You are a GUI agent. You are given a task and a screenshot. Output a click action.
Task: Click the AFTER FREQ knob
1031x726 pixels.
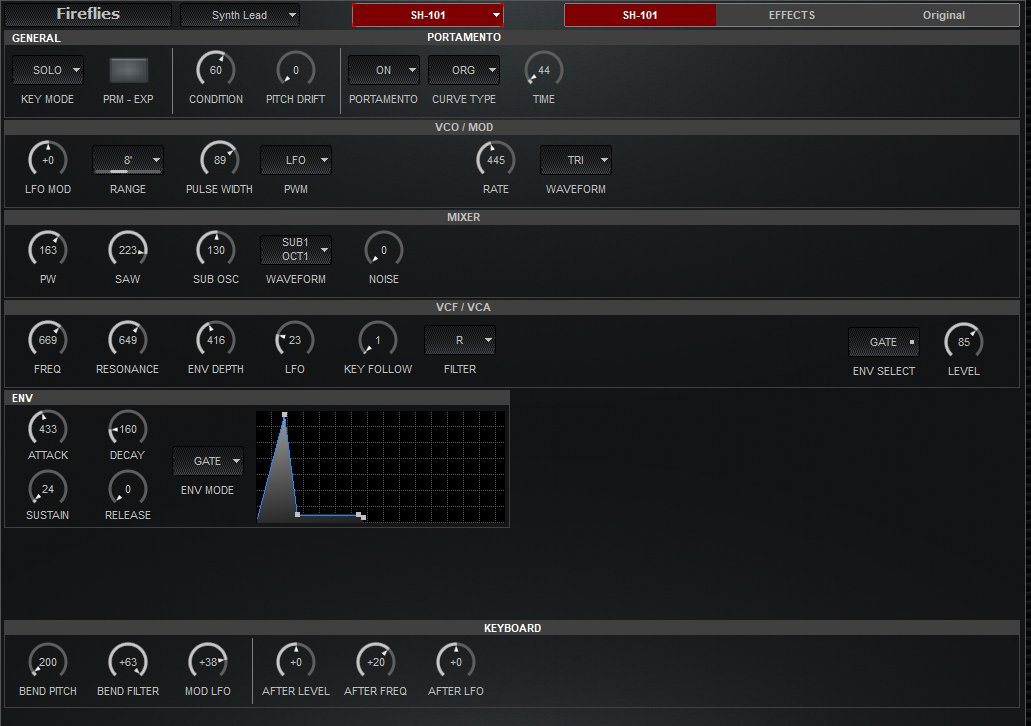[x=375, y=662]
